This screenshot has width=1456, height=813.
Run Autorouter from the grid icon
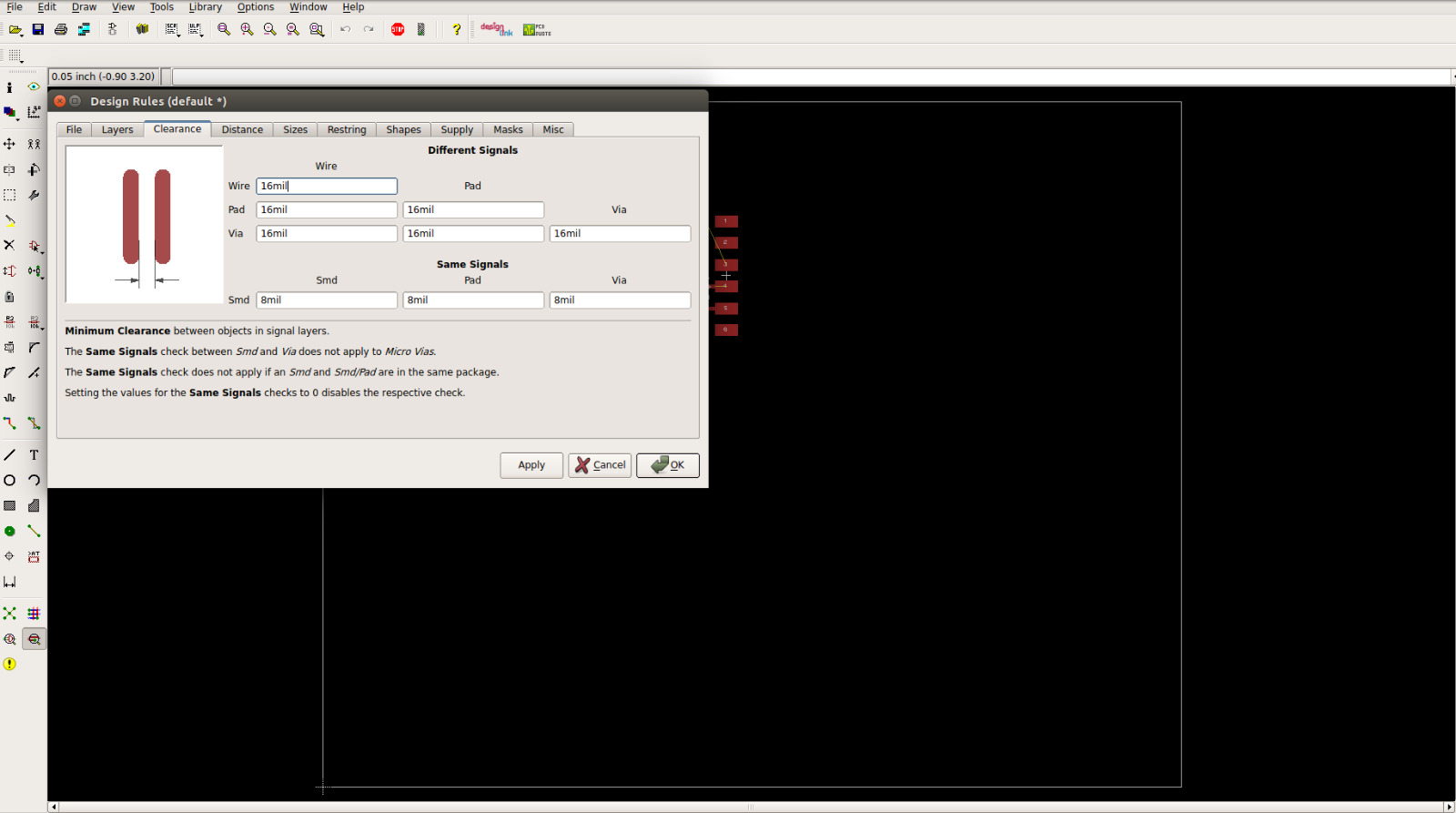point(34,614)
